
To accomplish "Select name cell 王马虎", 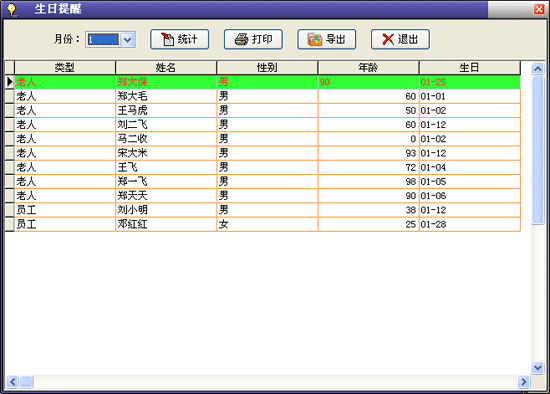I will coord(166,111).
